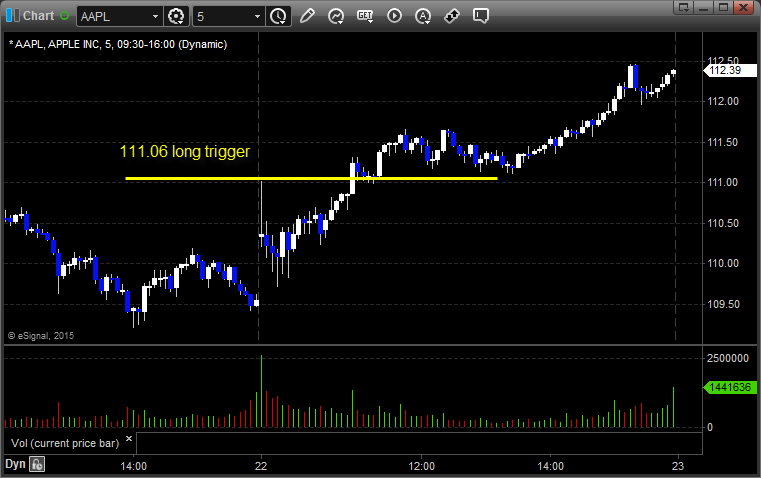Click the speech bubble alert icon
This screenshot has width=761, height=478.
480,16
